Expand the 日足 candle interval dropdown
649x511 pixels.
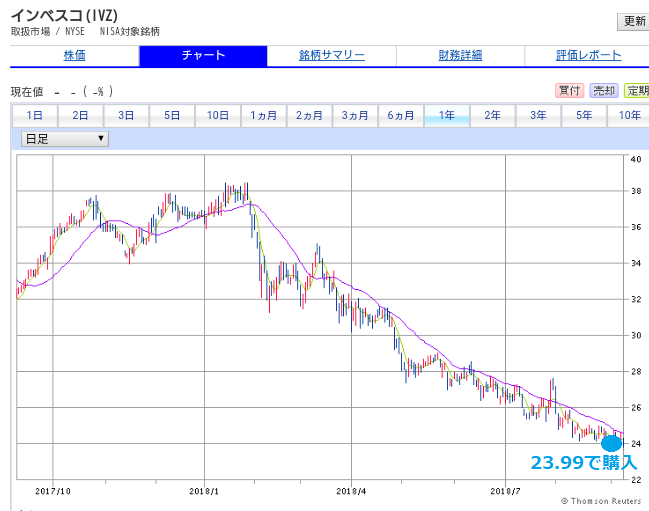tap(65, 139)
